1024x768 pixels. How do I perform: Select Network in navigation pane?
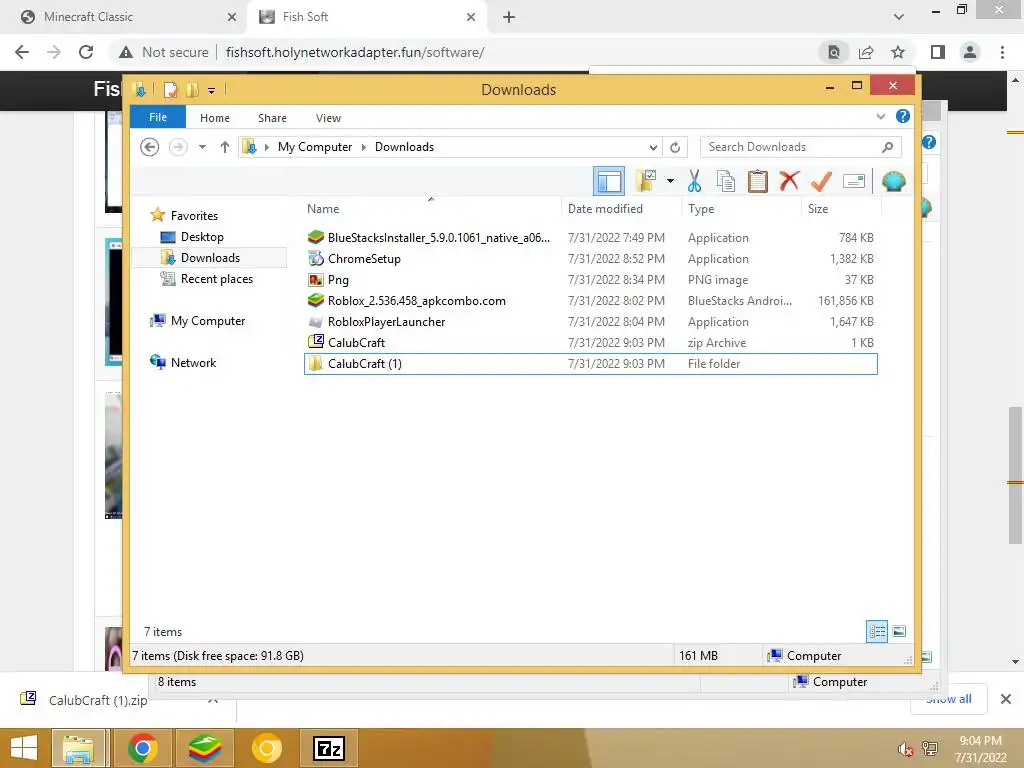coord(193,362)
